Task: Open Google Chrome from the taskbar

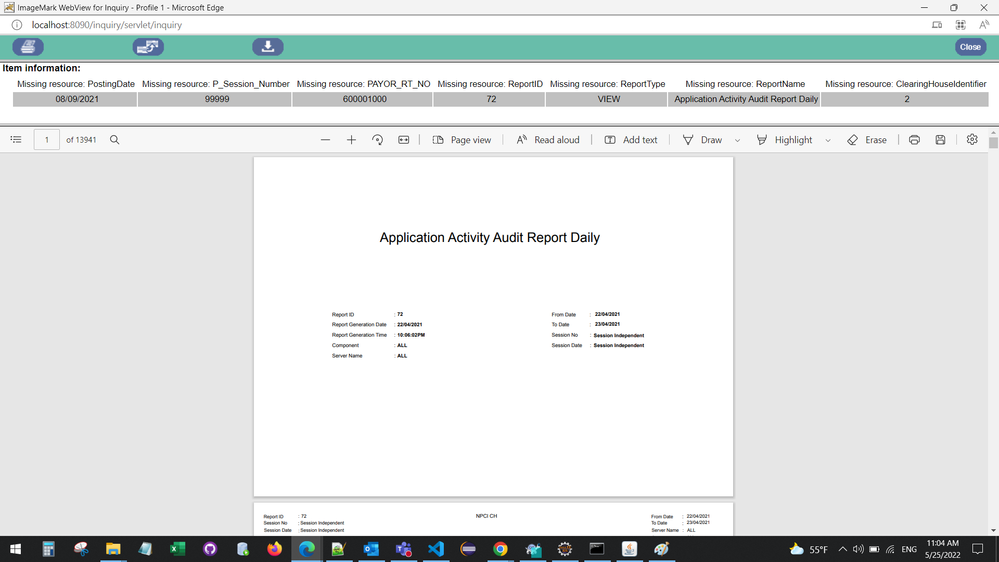Action: click(x=501, y=549)
